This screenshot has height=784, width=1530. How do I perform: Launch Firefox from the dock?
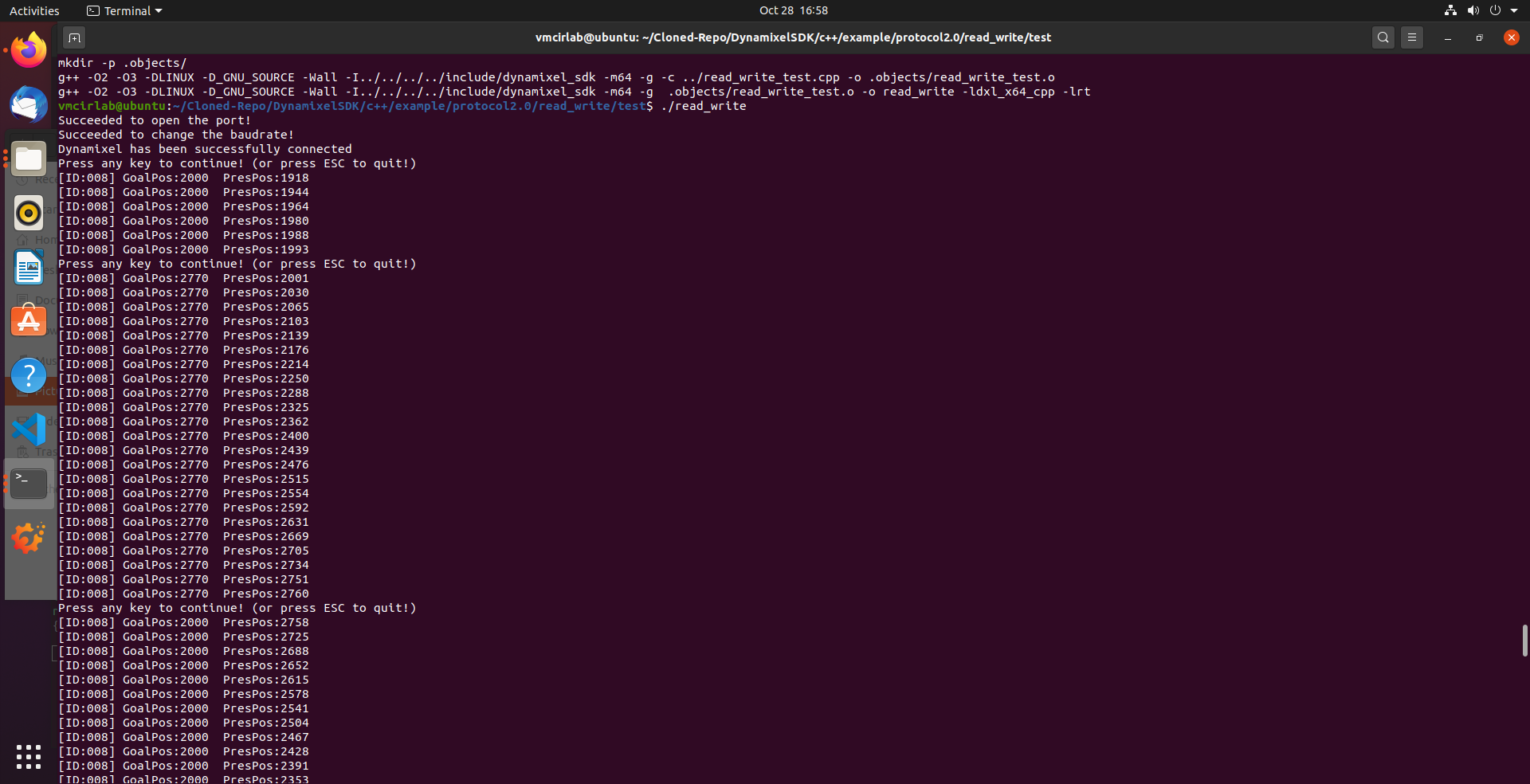28,49
